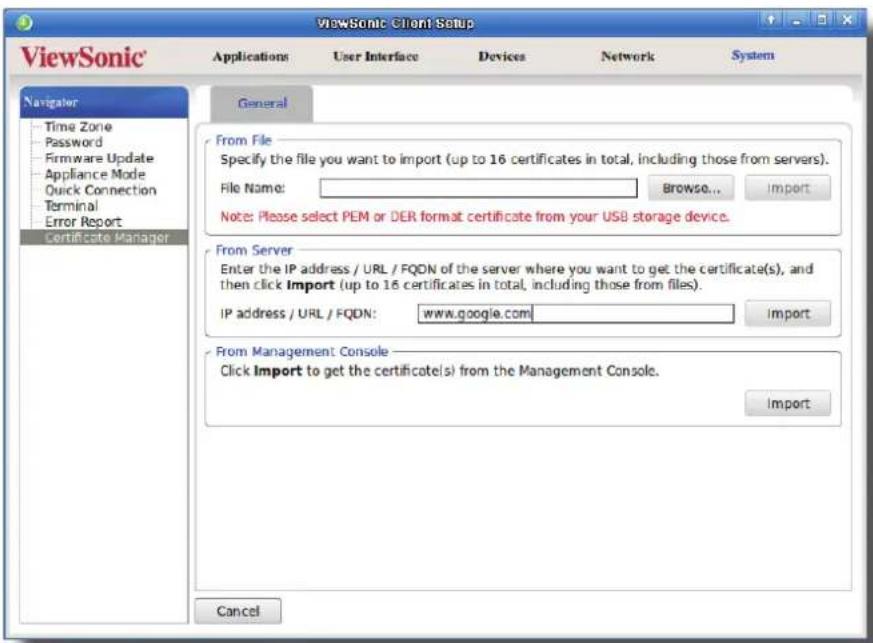Click the "File Name:" label
873x643 pixels.
tap(252, 188)
